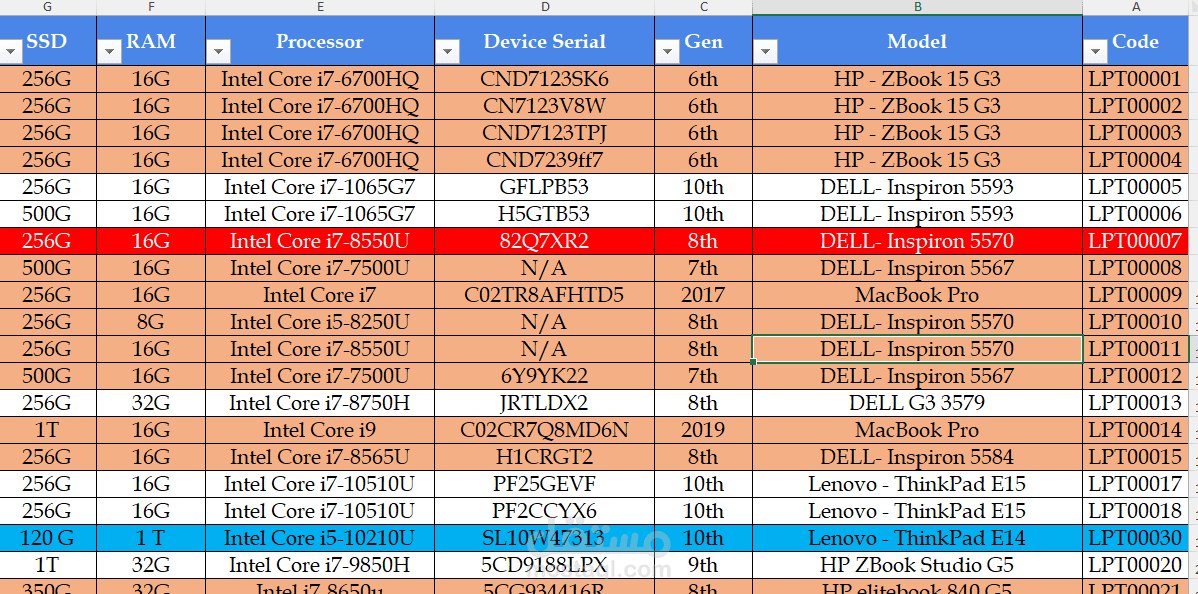Screen dimensions: 1198x594
Task: Select cell LPT00015
Action: click(x=1136, y=457)
